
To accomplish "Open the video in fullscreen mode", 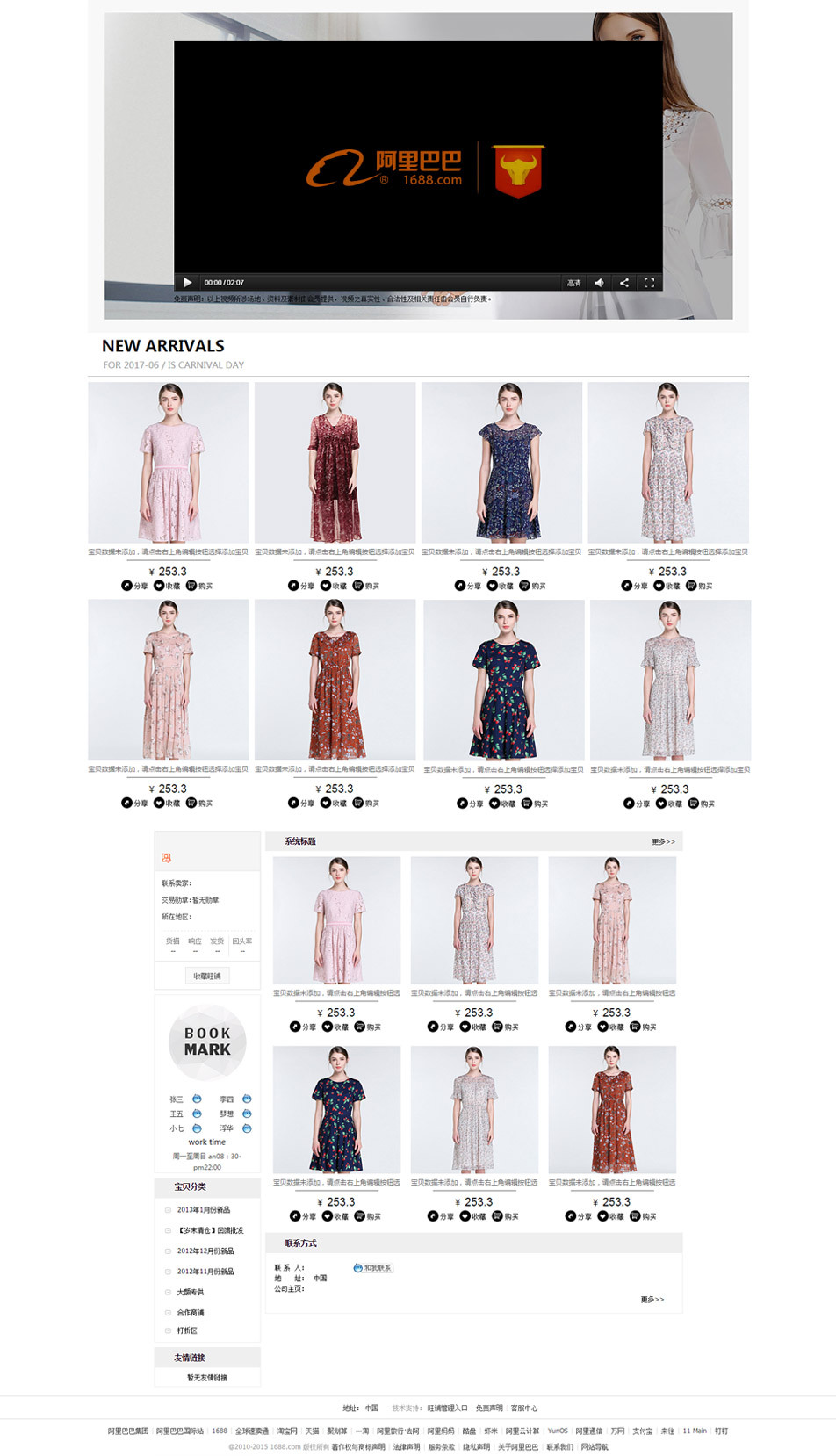I will coord(650,283).
